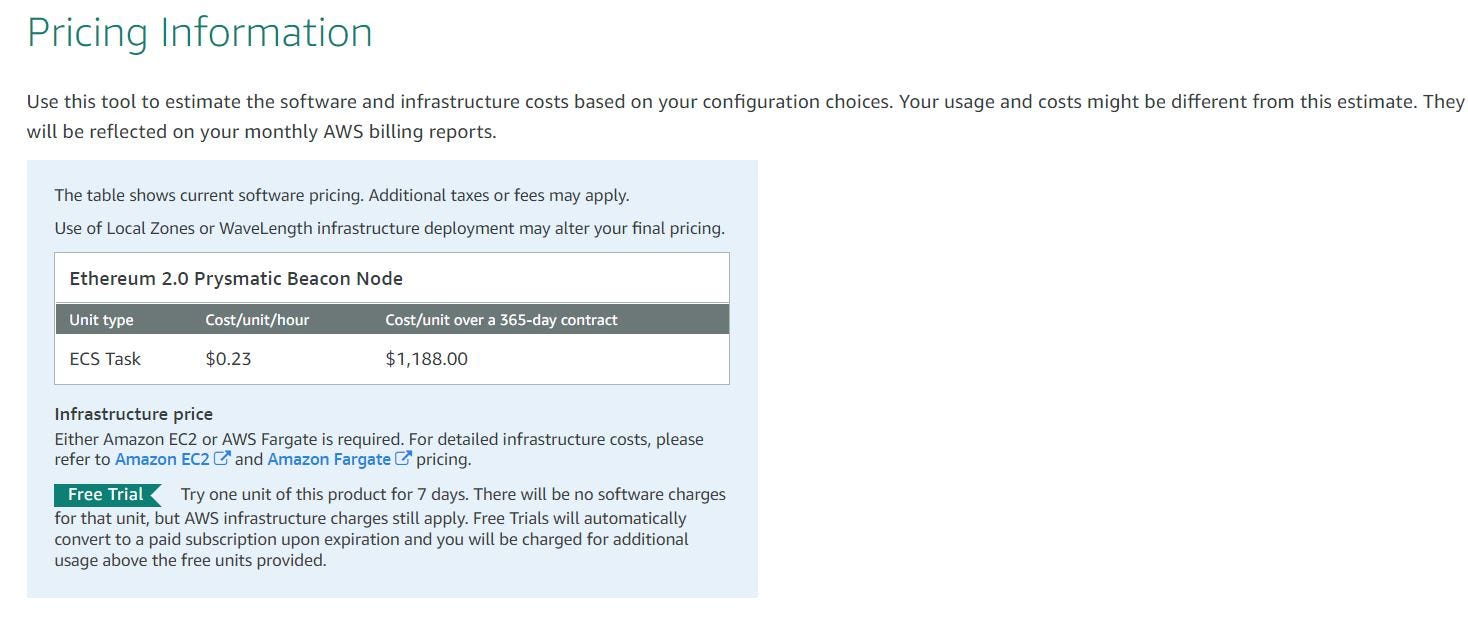
Task: Click the $0.23 hourly cost value
Action: [228, 358]
